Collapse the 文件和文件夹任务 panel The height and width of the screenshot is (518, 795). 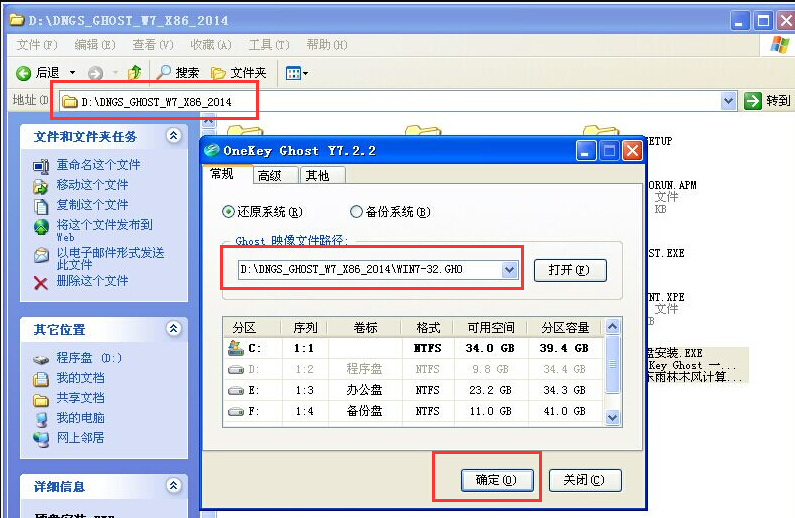pyautogui.click(x=173, y=135)
